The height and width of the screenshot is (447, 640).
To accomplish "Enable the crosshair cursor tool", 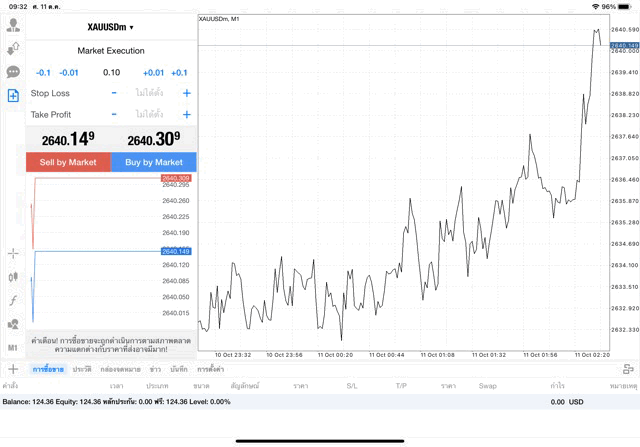I will 13,254.
